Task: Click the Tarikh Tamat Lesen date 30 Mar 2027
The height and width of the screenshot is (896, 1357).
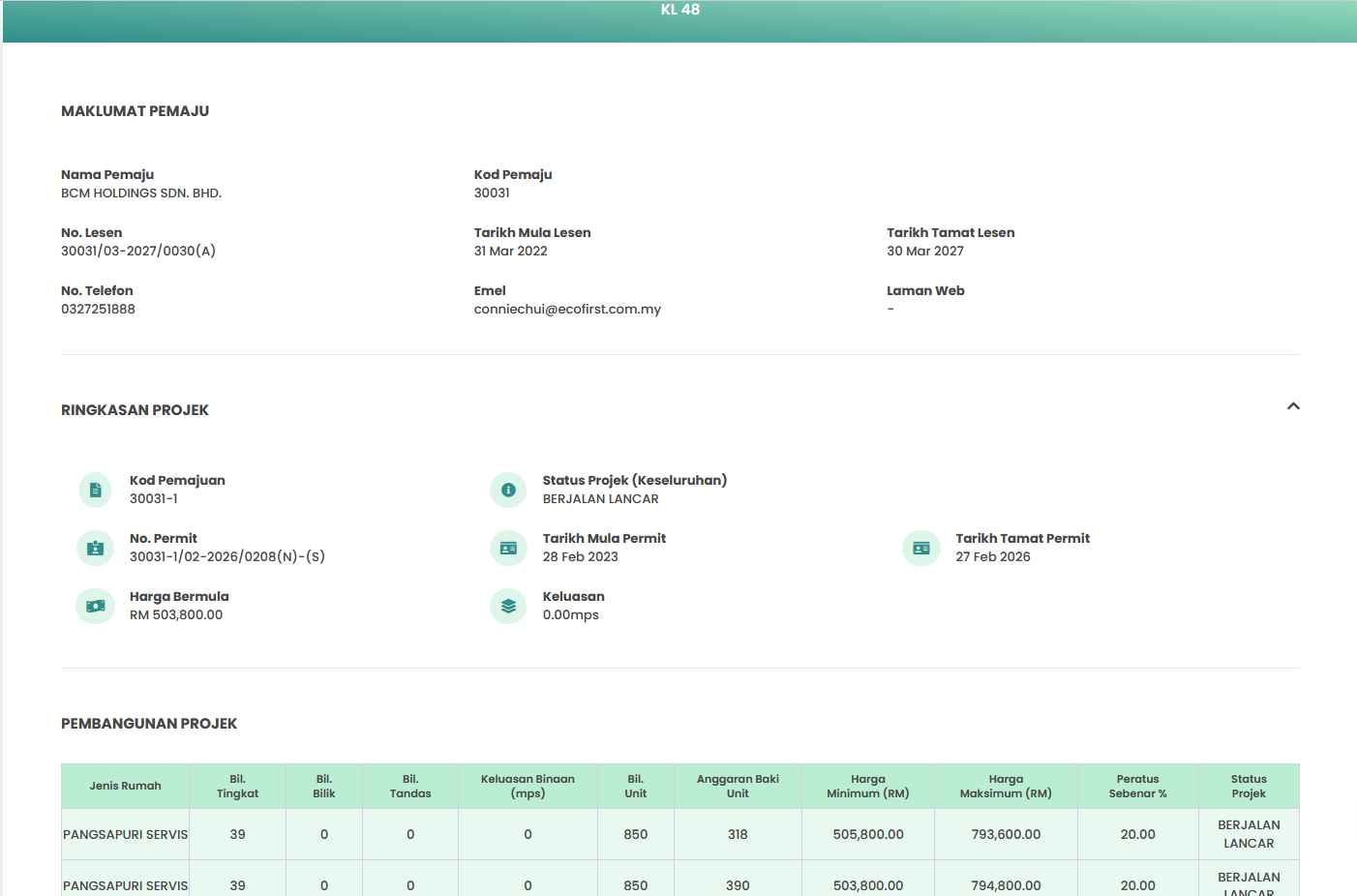Action: (925, 252)
